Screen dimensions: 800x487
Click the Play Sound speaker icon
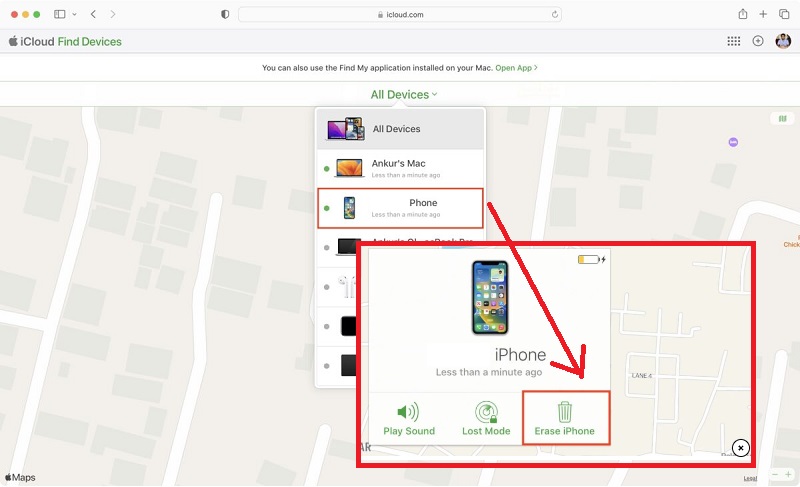[407, 411]
